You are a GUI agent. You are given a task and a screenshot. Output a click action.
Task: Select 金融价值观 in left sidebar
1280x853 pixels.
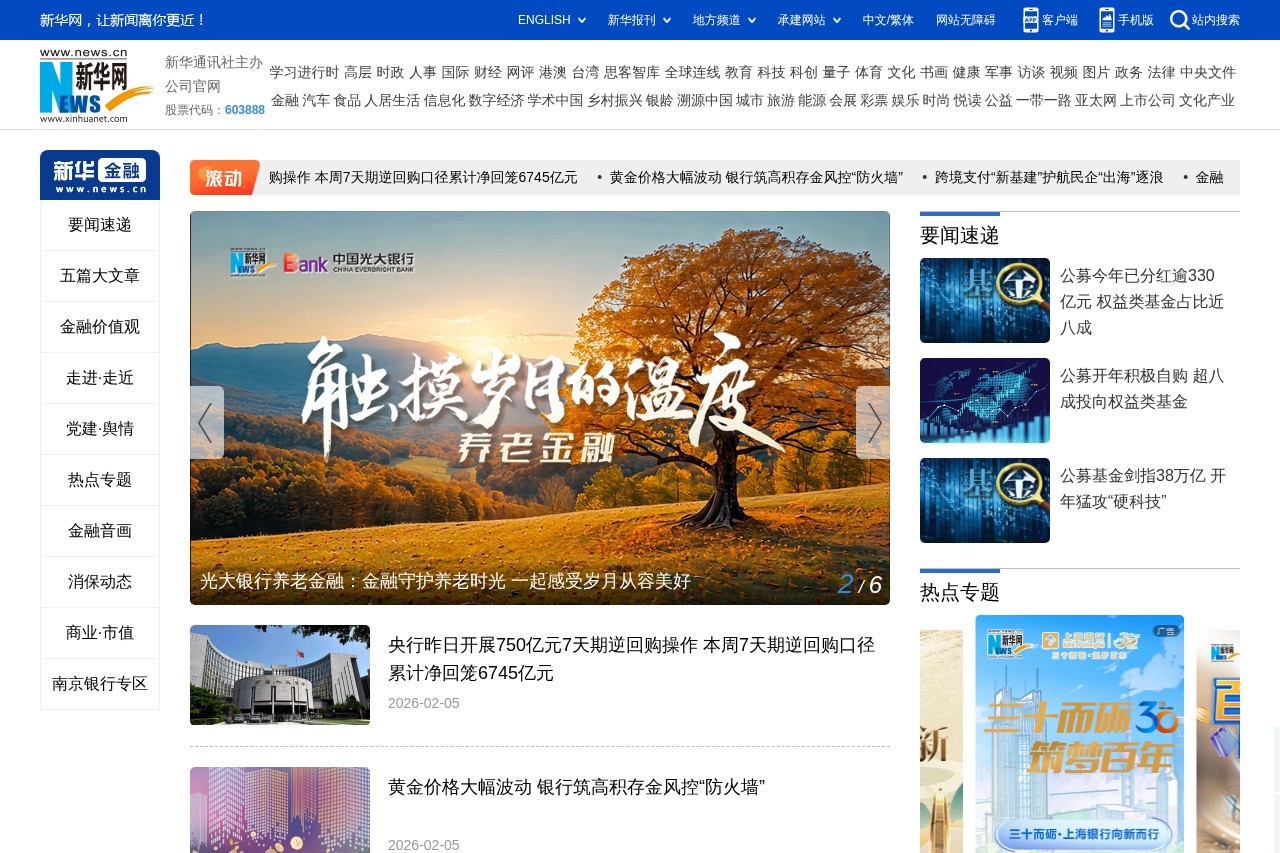click(x=100, y=327)
